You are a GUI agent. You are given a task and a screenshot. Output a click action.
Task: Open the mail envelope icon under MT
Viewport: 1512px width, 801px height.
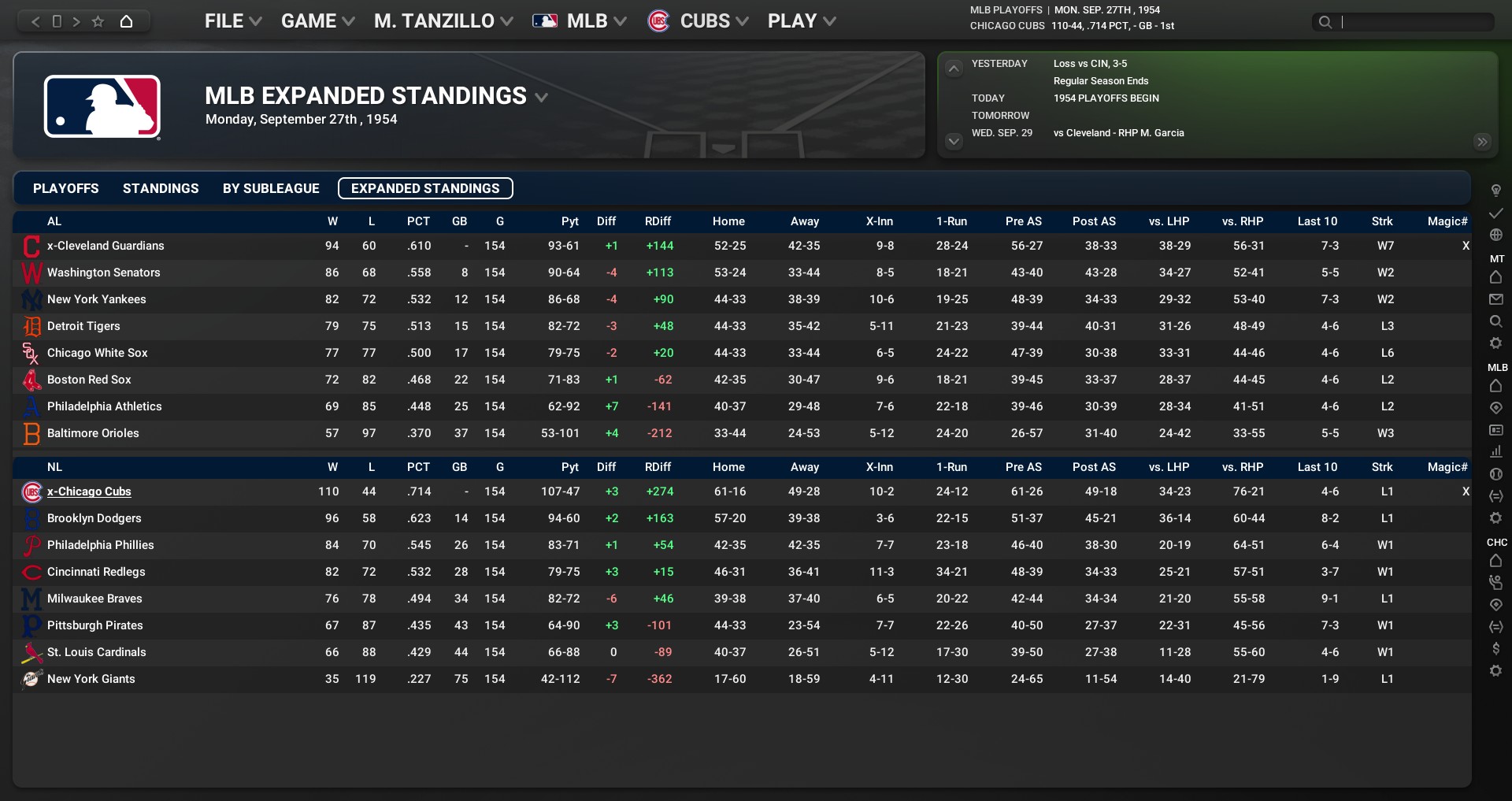click(x=1495, y=299)
